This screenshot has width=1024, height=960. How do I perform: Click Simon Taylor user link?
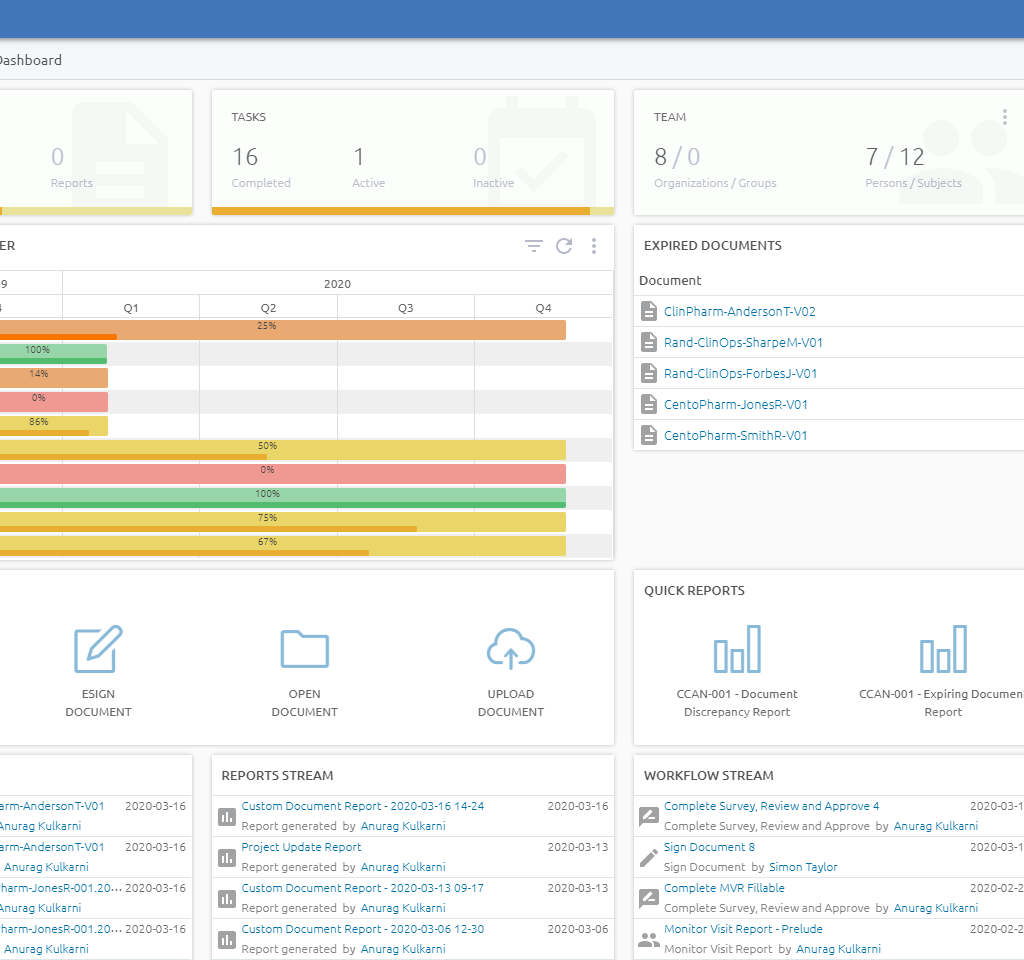(x=804, y=867)
